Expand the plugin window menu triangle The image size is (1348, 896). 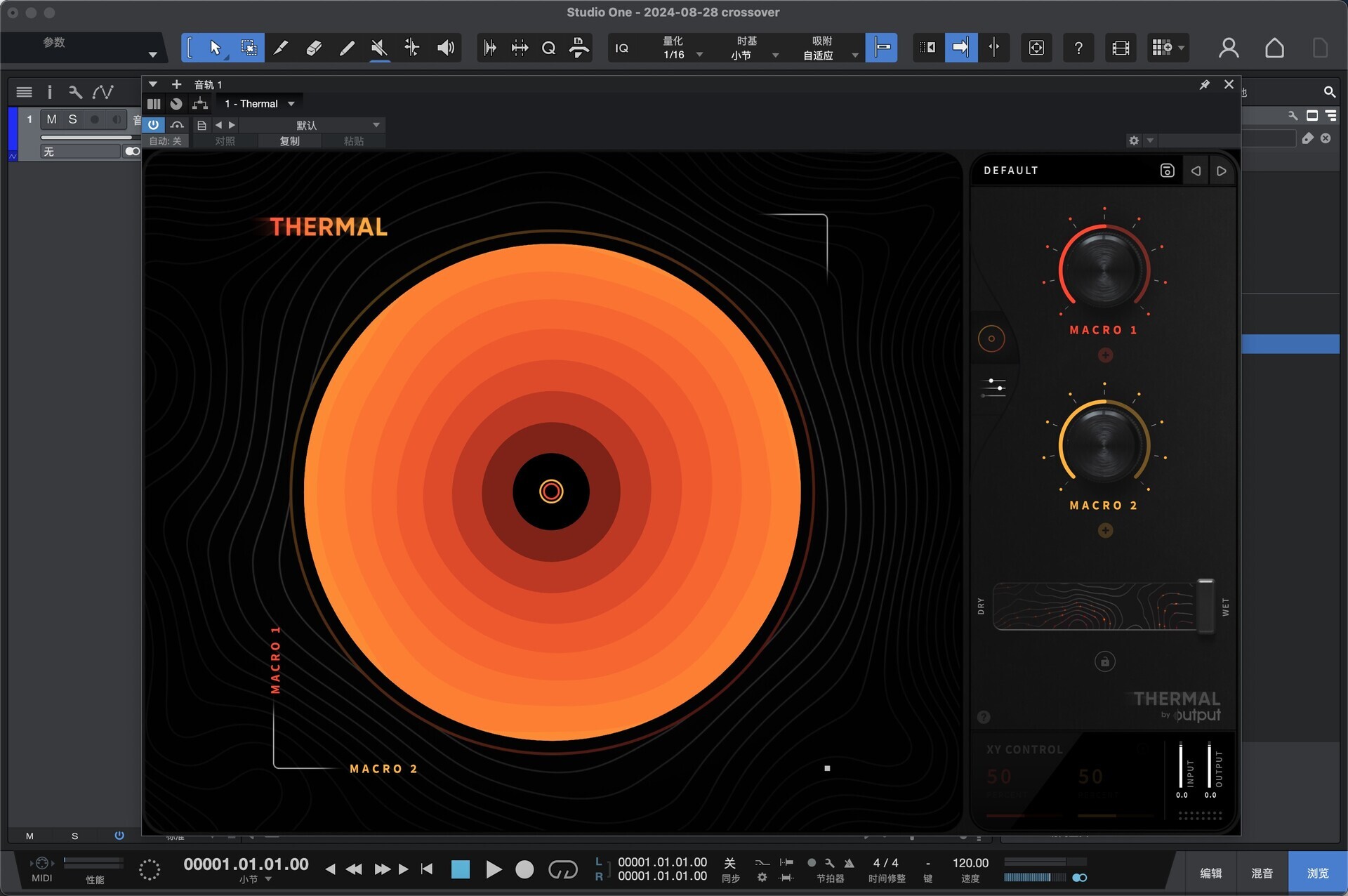click(152, 84)
